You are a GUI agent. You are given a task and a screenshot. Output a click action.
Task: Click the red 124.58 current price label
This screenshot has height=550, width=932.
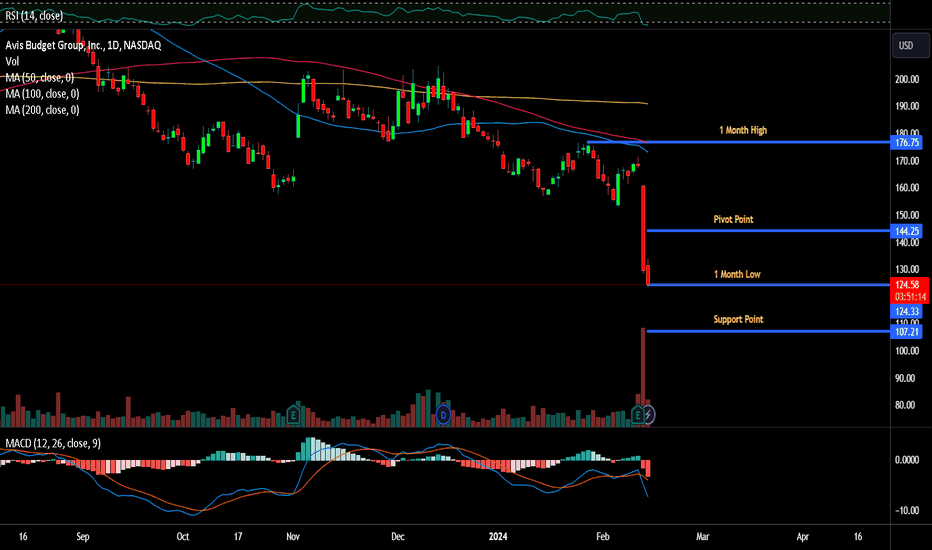click(908, 285)
